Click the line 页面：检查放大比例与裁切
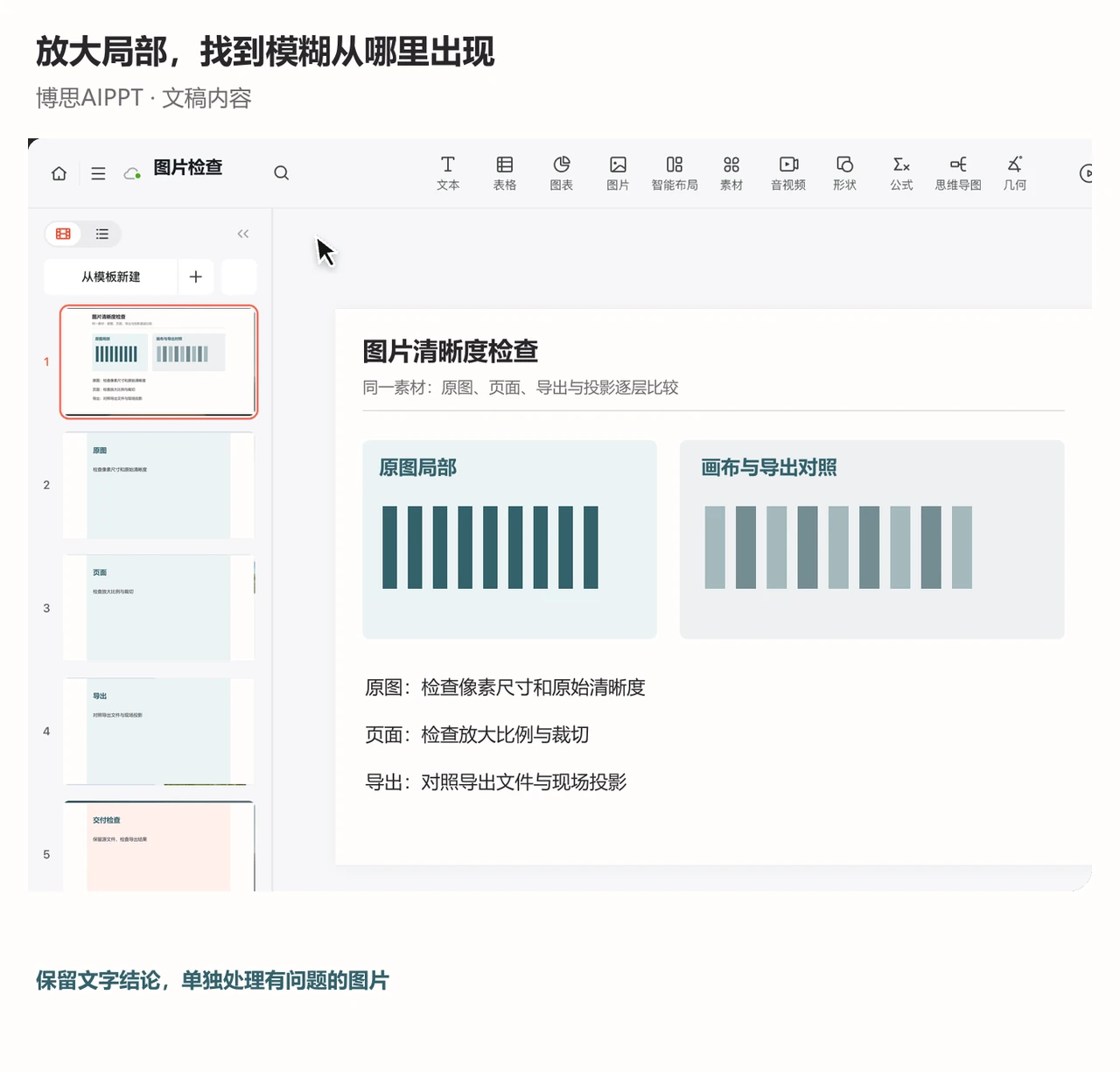This screenshot has width=1120, height=1072. [477, 735]
